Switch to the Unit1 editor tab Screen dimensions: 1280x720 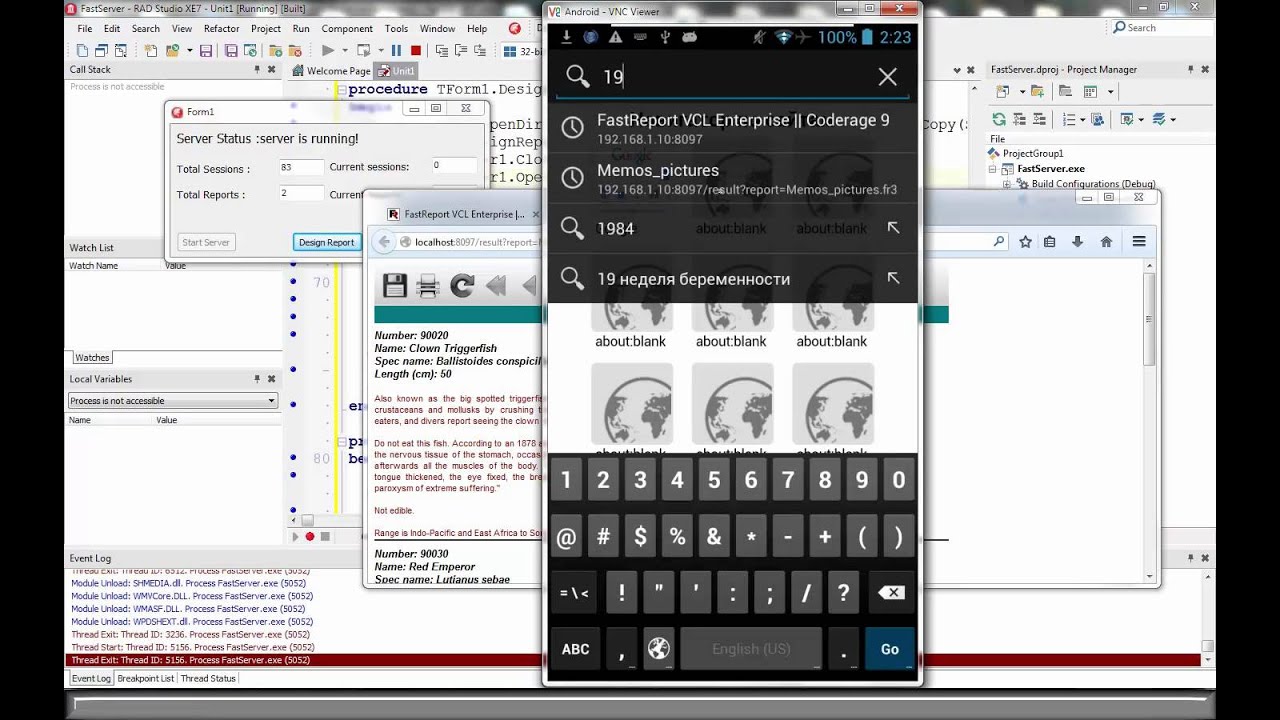click(396, 71)
